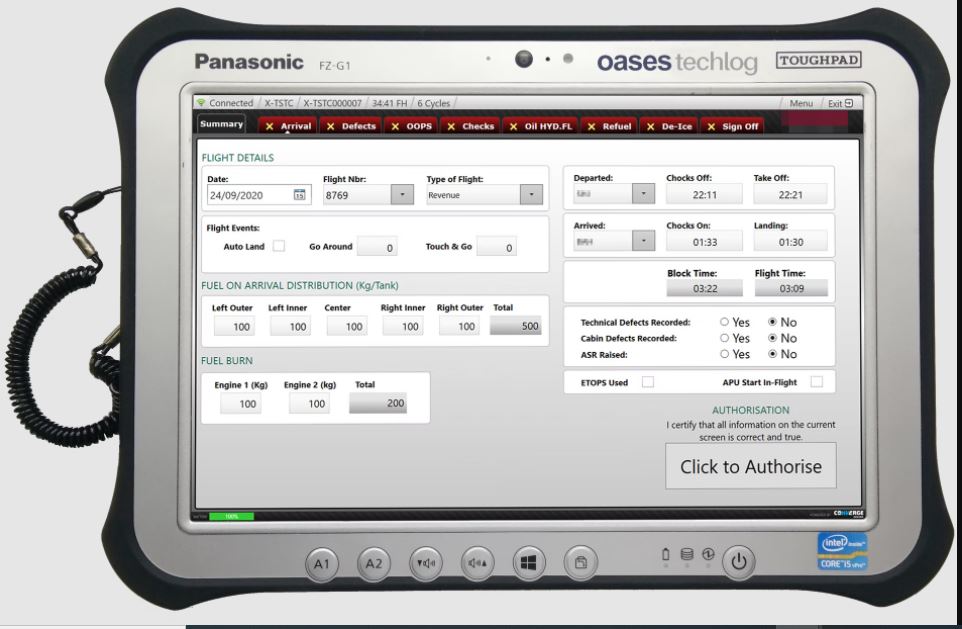This screenshot has width=962, height=629.
Task: Click the volume up hardware button
Action: click(x=477, y=563)
